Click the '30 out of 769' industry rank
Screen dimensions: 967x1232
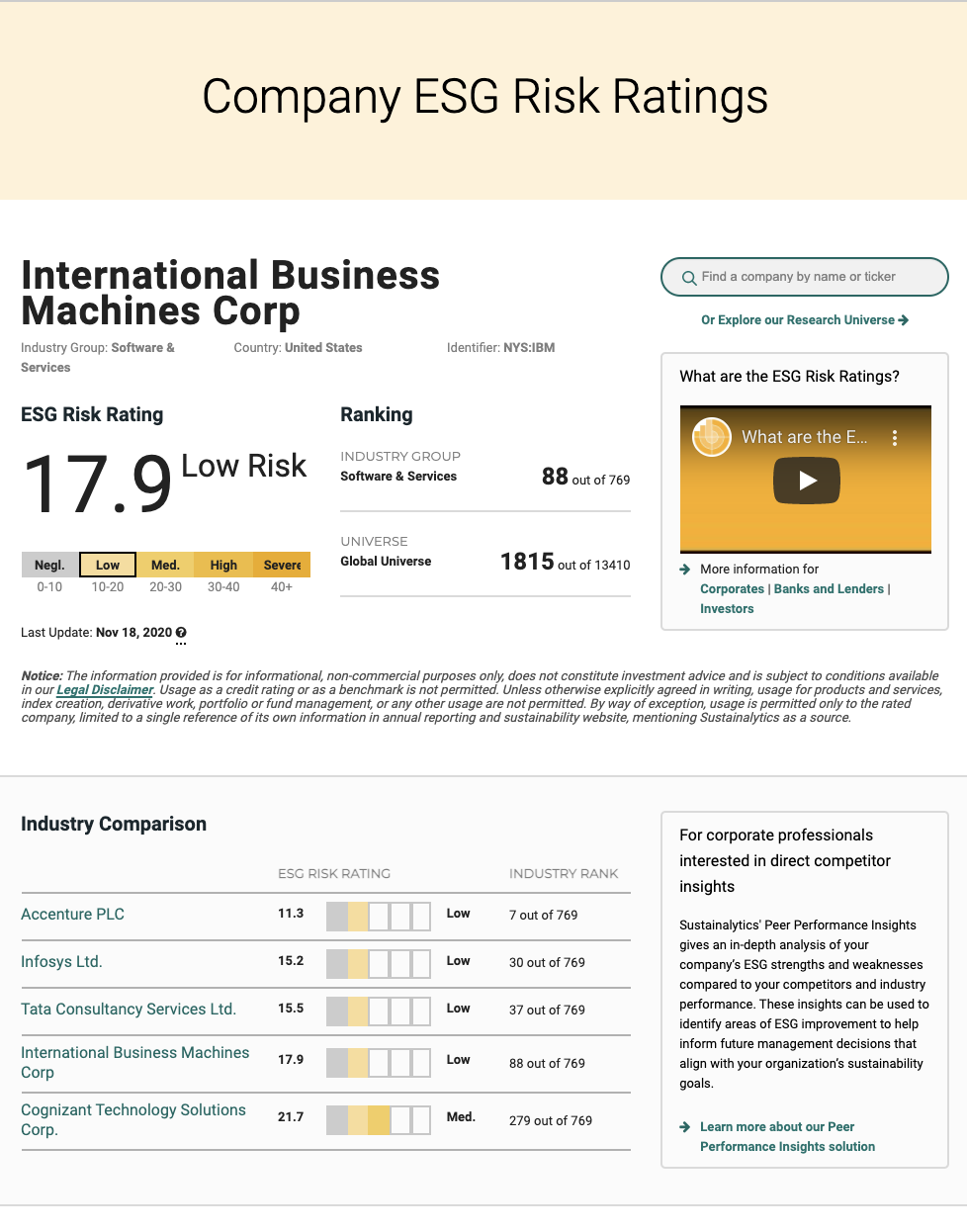click(547, 963)
